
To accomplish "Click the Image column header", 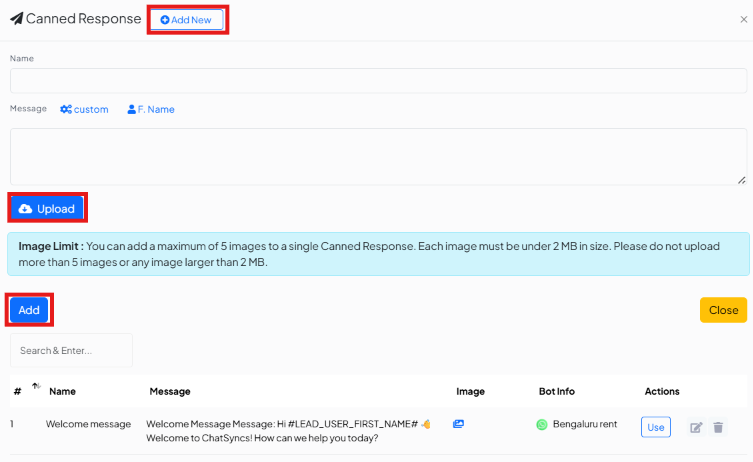I will [x=470, y=391].
